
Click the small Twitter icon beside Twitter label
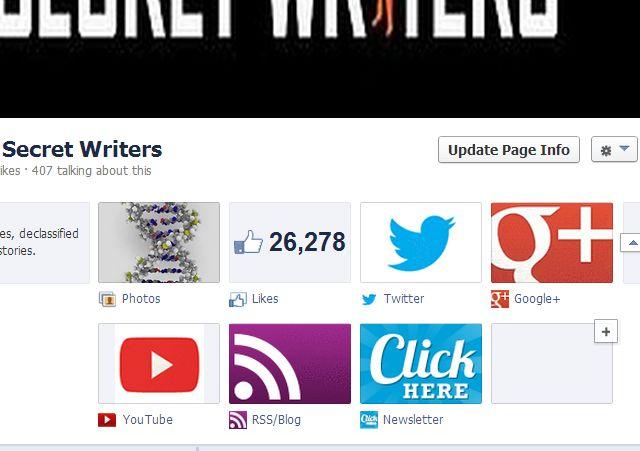(369, 299)
